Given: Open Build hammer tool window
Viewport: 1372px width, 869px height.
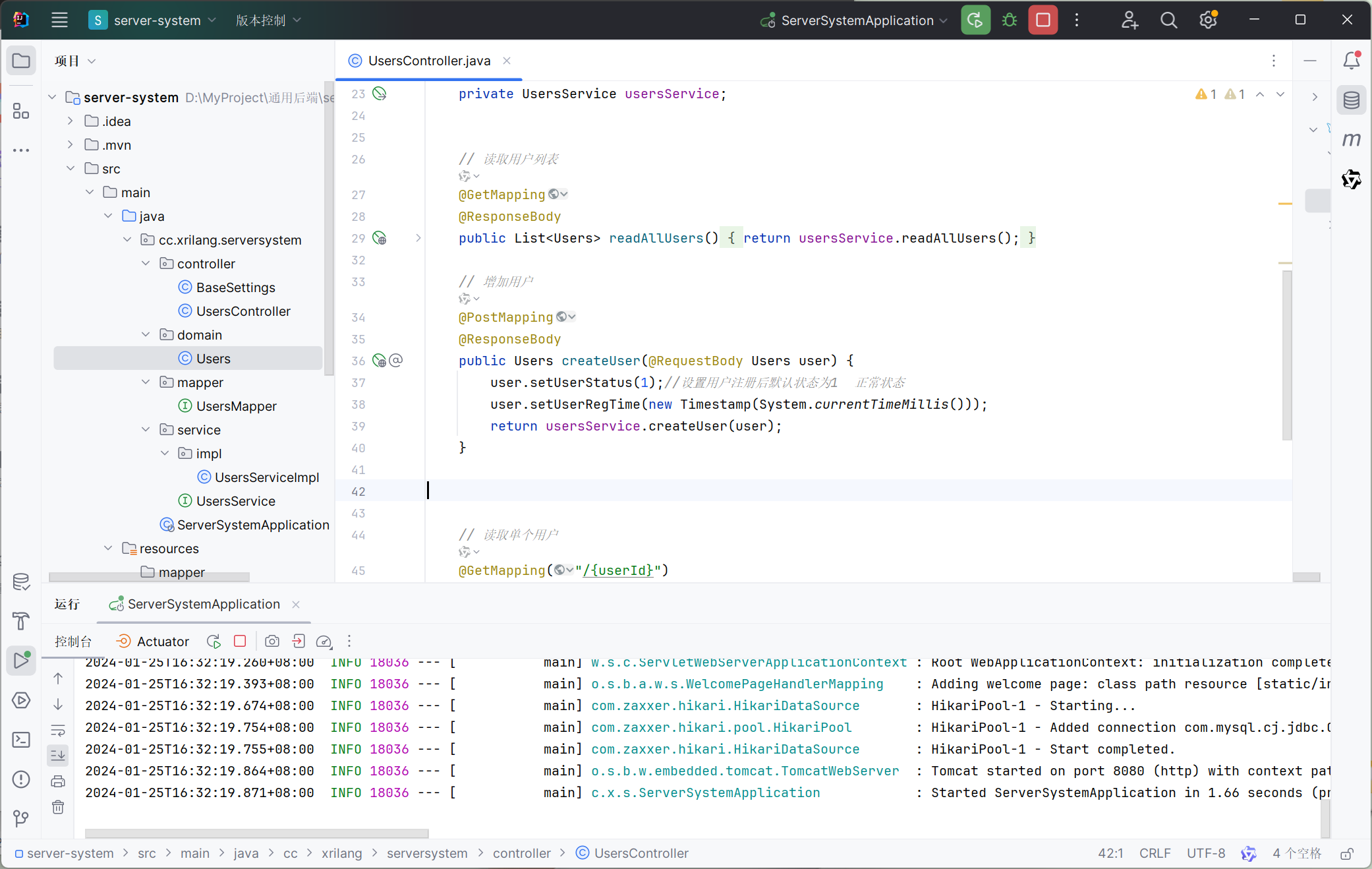Looking at the screenshot, I should point(21,620).
